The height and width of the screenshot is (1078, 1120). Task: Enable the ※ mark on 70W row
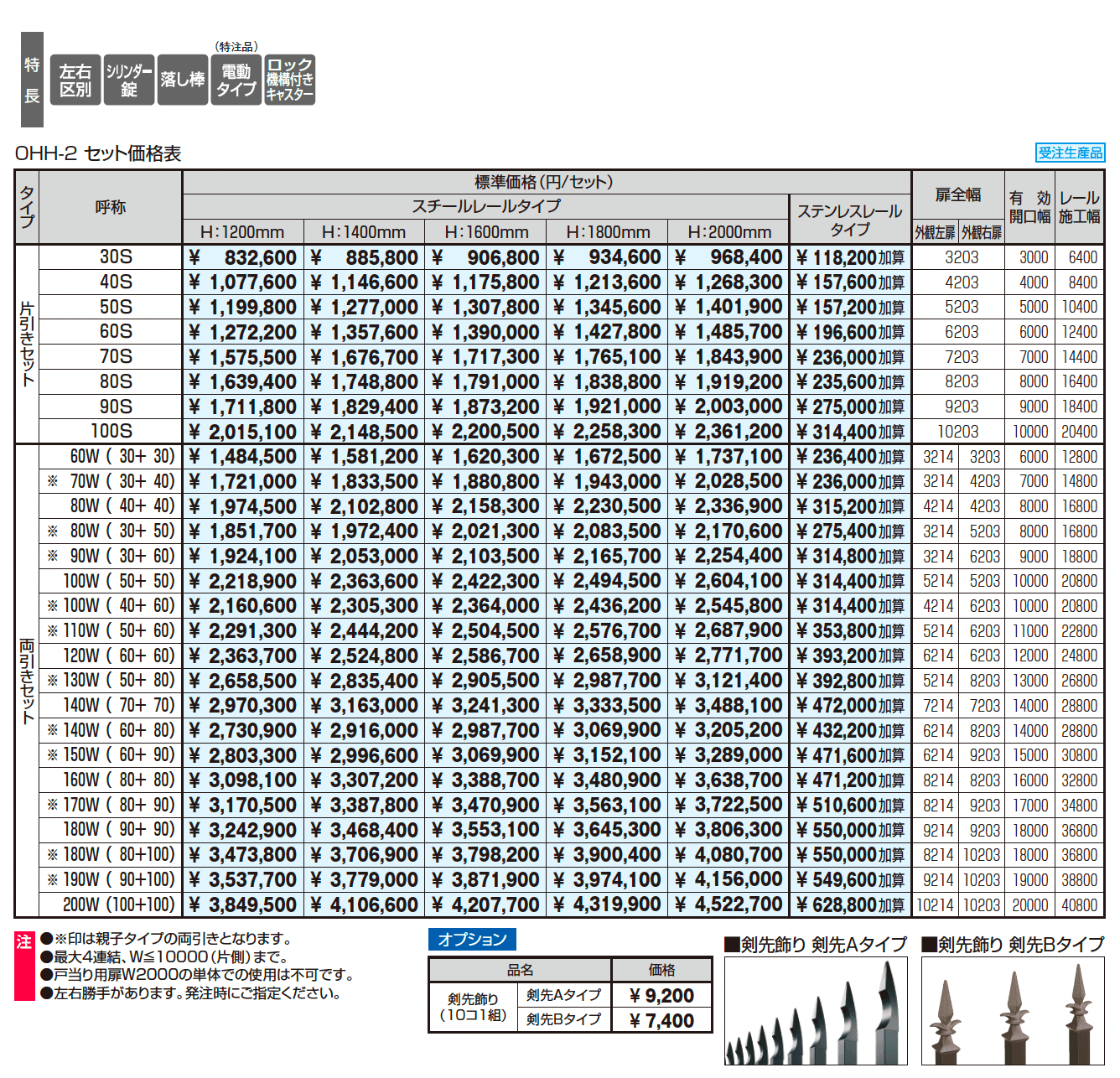pos(54,481)
